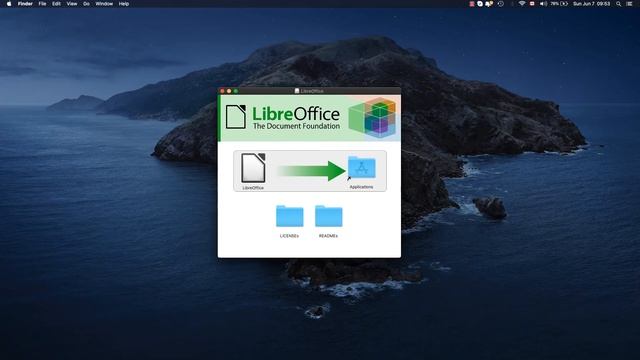Minimize the LibreOffice window with yellow button

coord(229,91)
